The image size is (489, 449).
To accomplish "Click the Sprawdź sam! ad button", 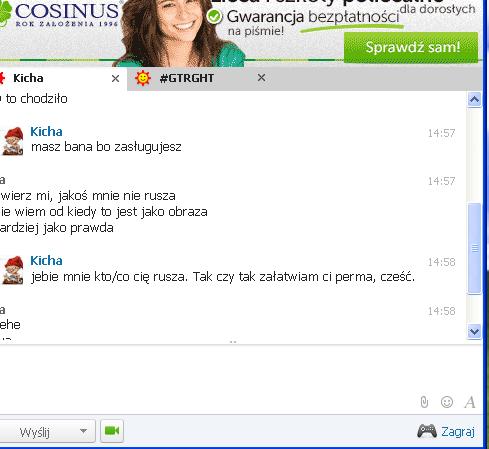I will click(x=411, y=47).
